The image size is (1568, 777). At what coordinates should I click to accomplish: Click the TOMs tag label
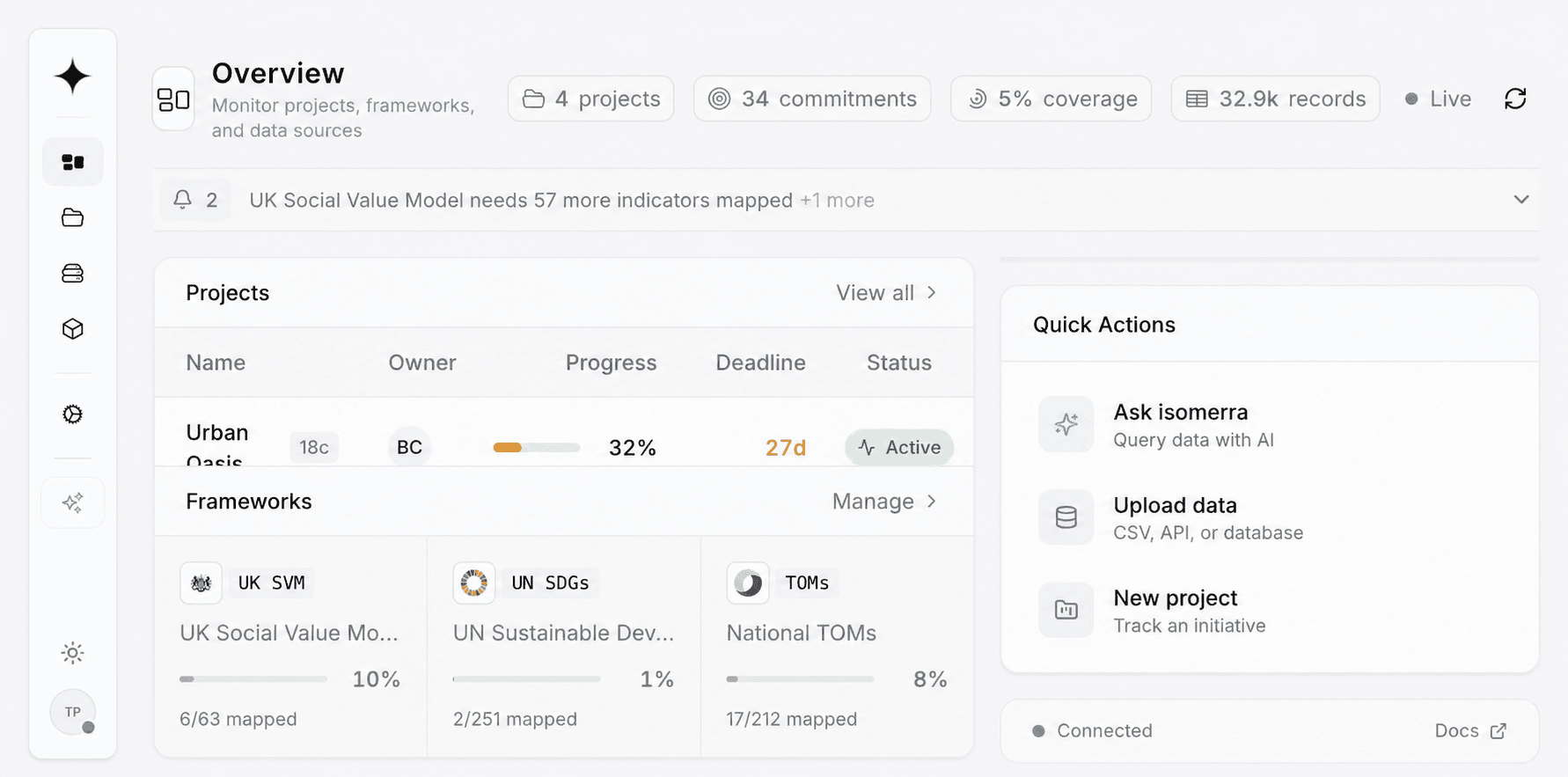(807, 583)
